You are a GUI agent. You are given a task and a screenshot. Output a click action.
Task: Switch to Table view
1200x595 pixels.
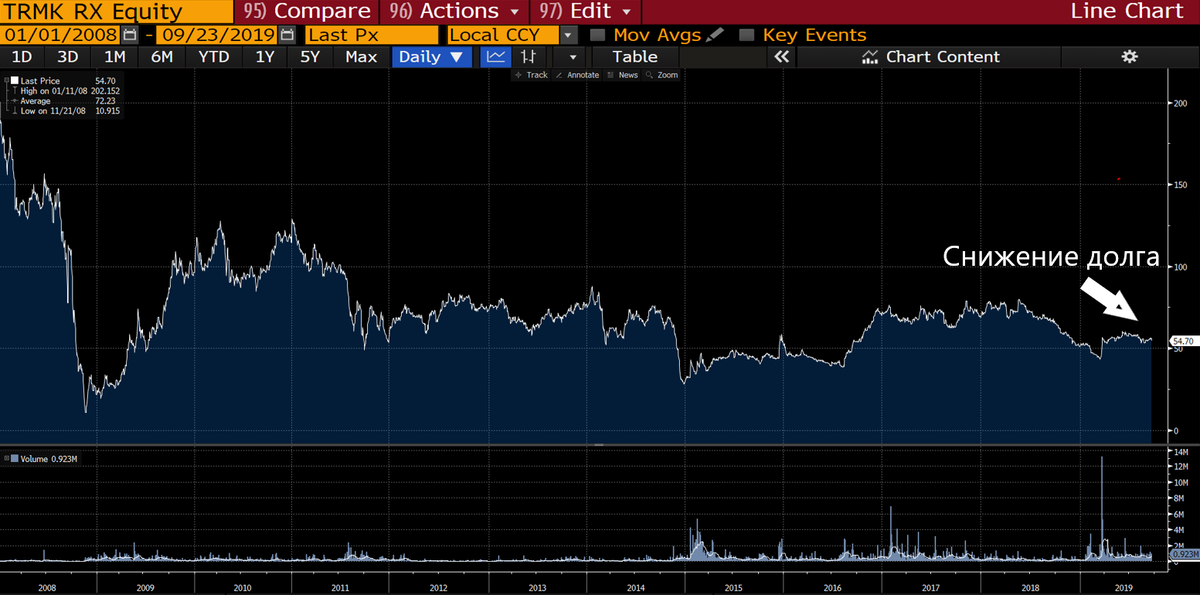(635, 57)
